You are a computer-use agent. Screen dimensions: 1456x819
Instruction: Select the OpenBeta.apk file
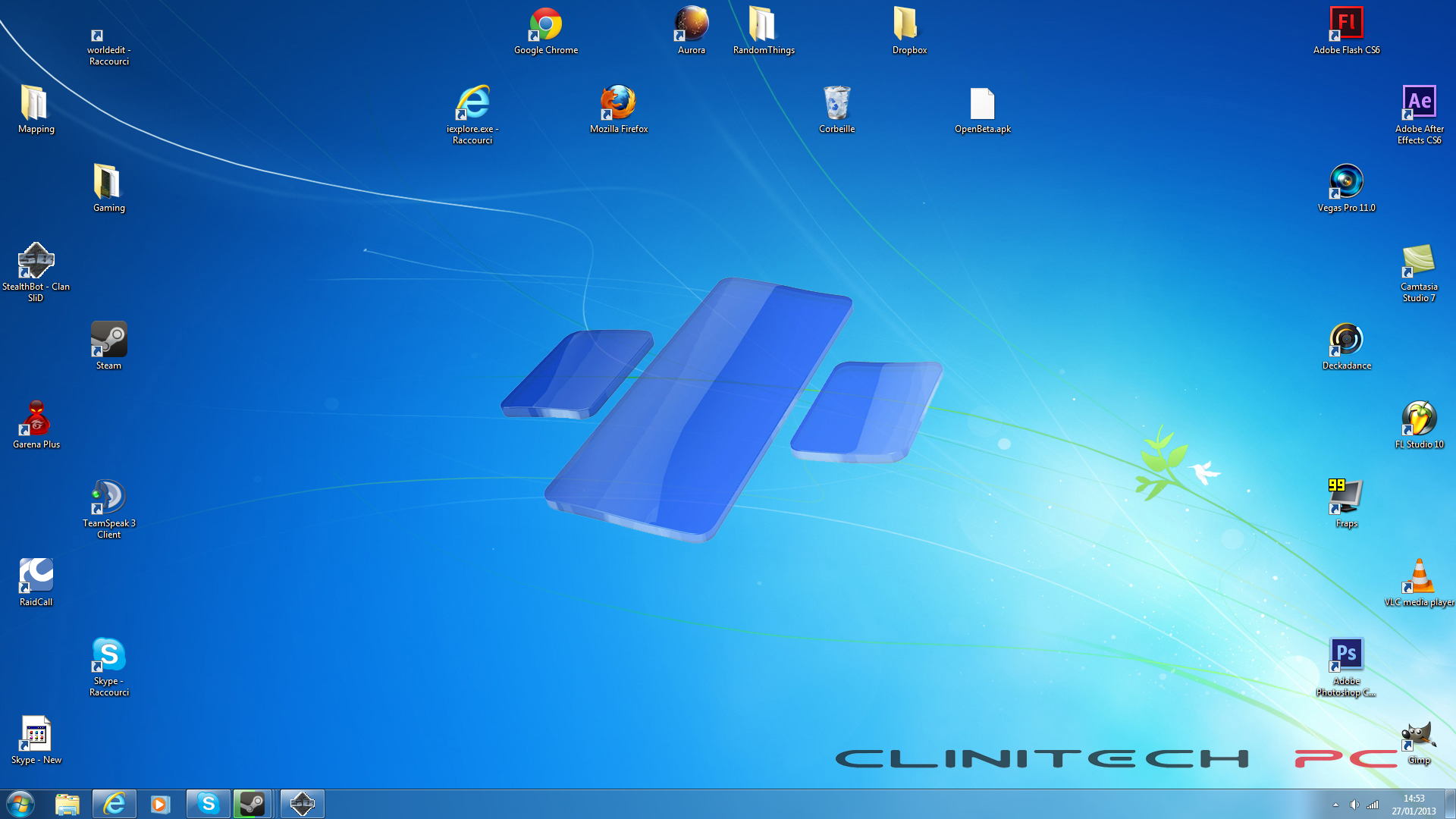point(983,110)
